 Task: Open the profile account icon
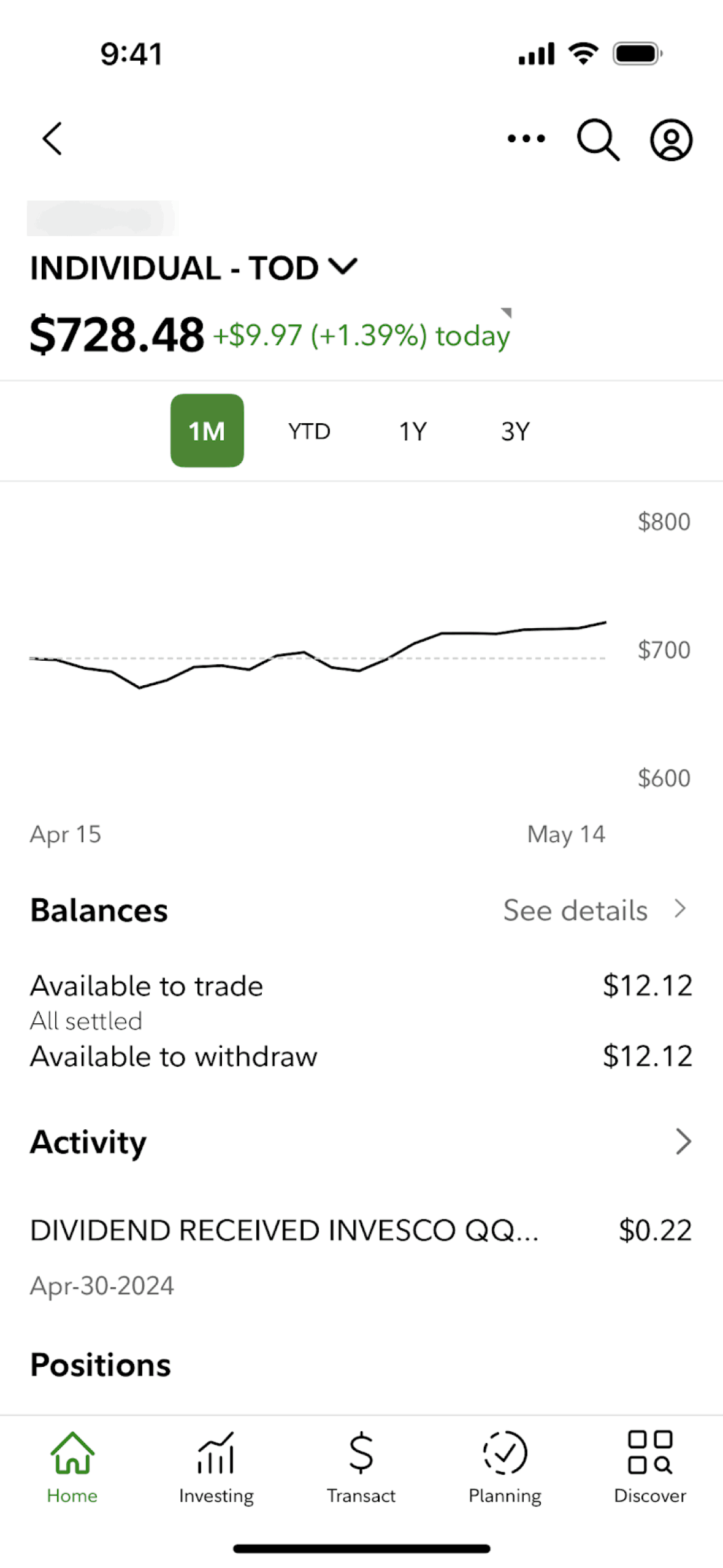tap(671, 140)
